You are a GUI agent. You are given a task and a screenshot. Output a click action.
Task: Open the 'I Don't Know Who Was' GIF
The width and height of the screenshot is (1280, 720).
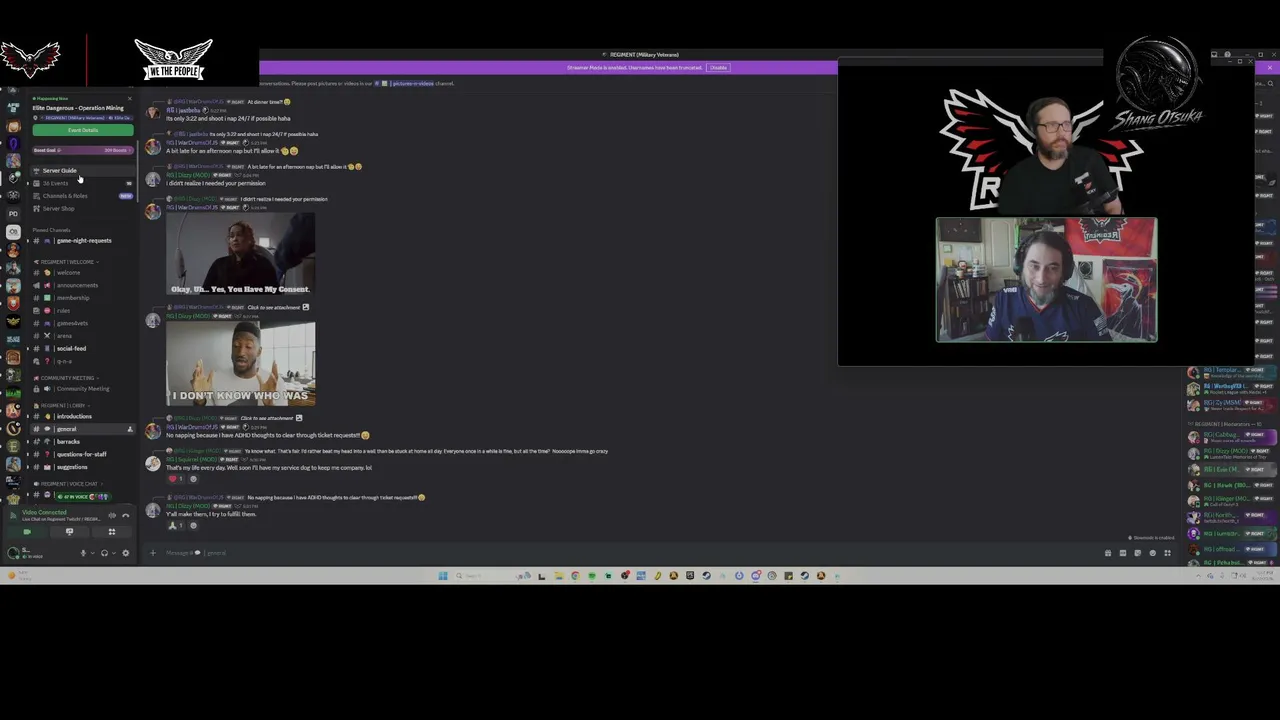240,364
